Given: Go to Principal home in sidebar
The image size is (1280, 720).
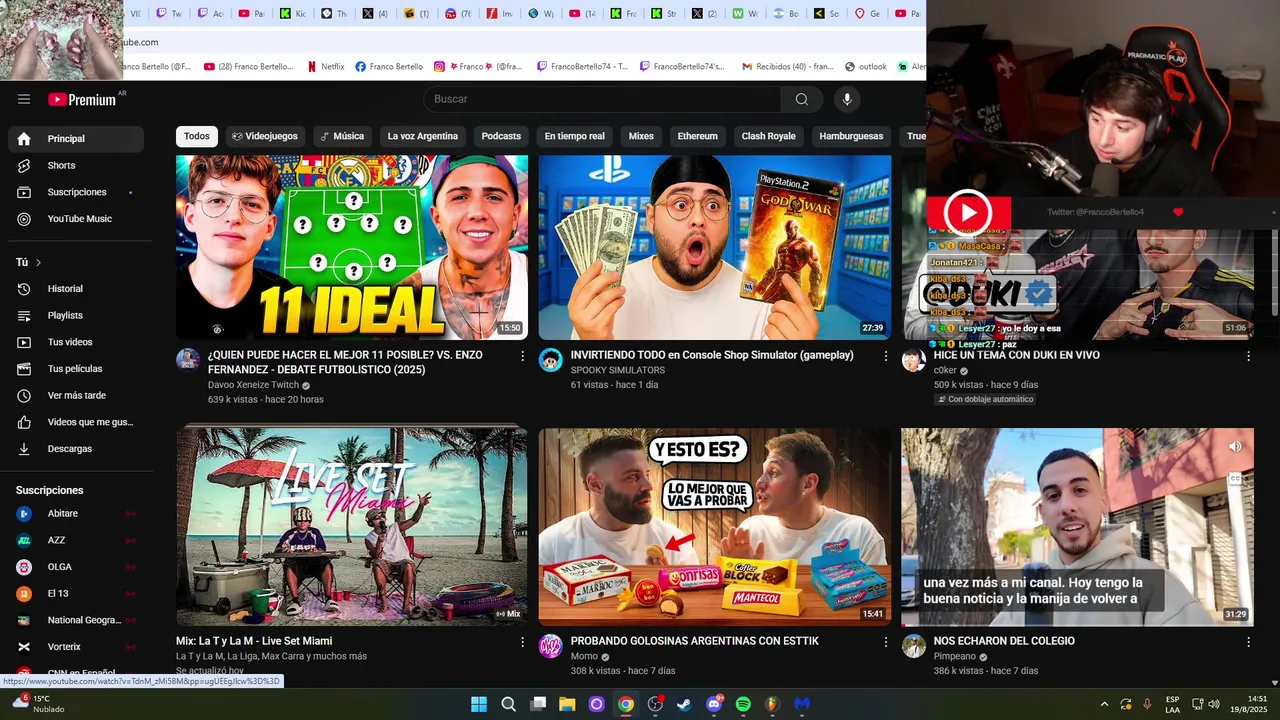Looking at the screenshot, I should coord(76,139).
